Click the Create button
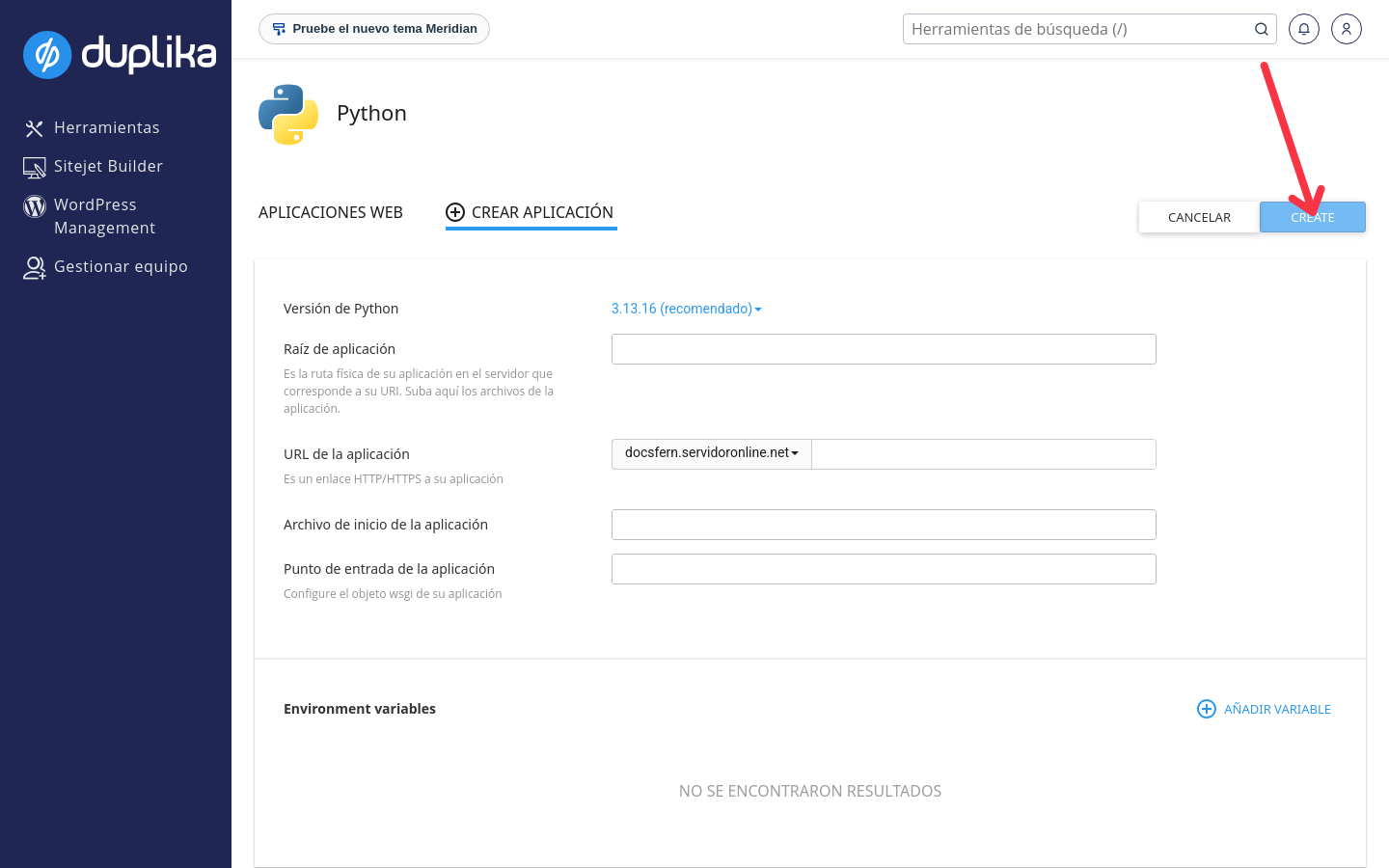Image resolution: width=1389 pixels, height=868 pixels. click(x=1313, y=217)
